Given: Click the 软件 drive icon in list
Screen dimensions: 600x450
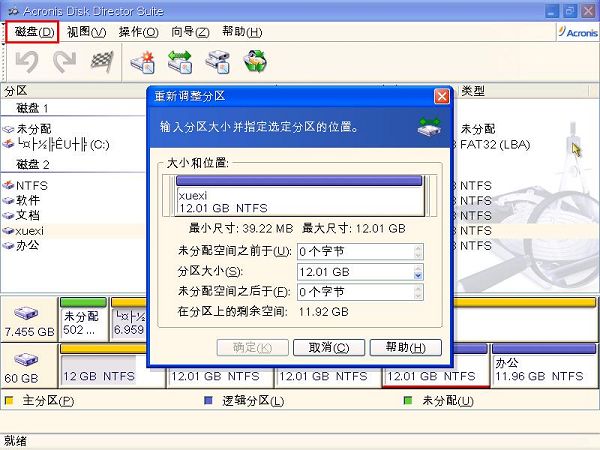Looking at the screenshot, I should [x=8, y=201].
